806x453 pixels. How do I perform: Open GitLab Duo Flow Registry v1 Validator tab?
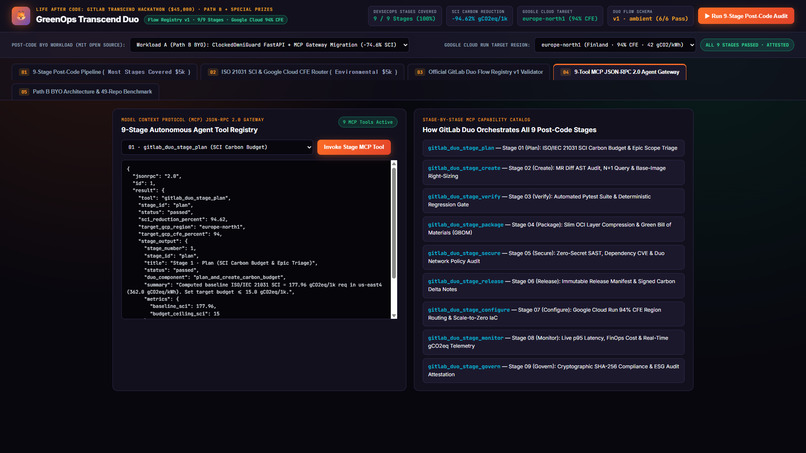pyautogui.click(x=479, y=72)
